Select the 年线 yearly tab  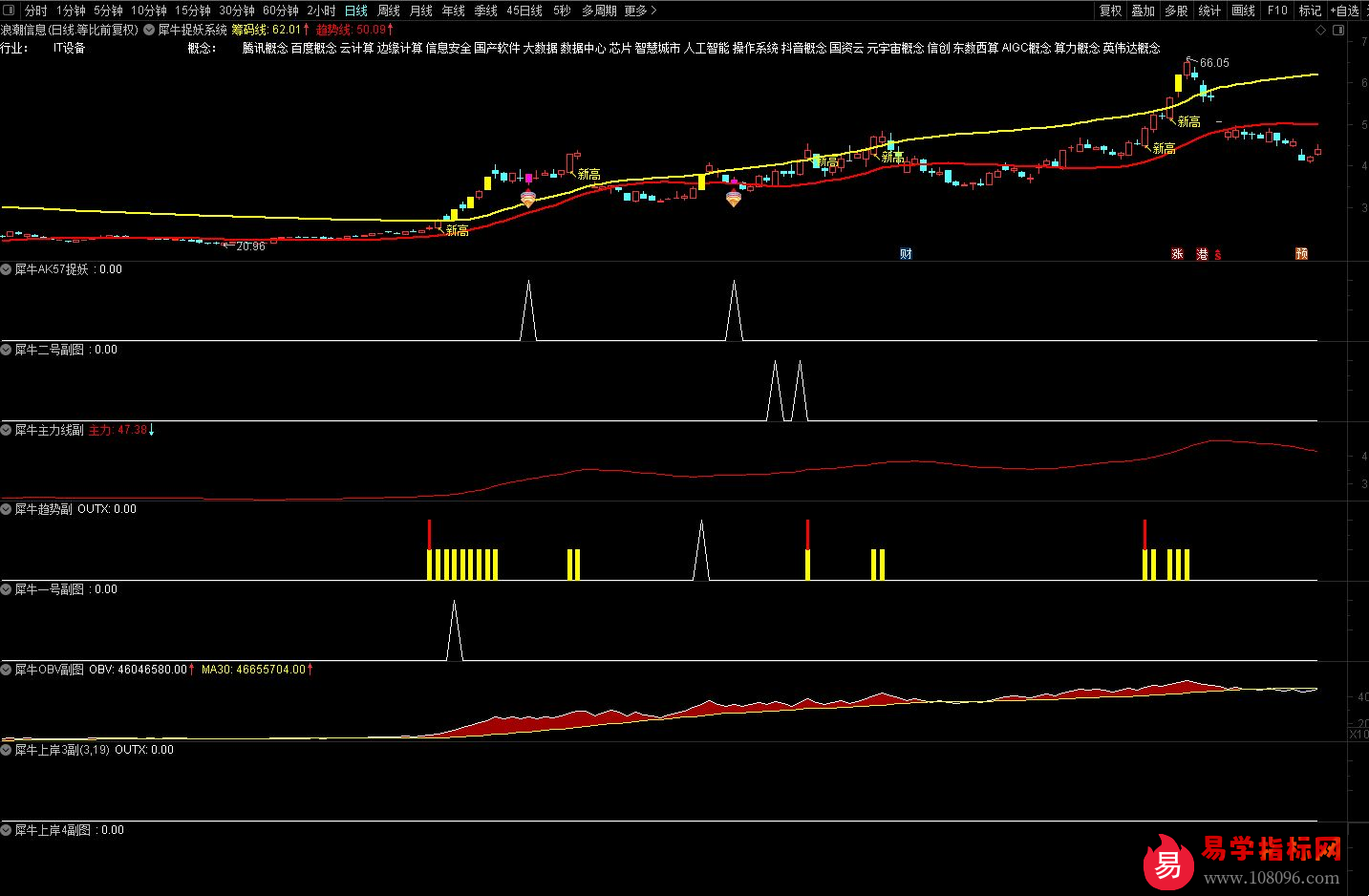pos(454,11)
